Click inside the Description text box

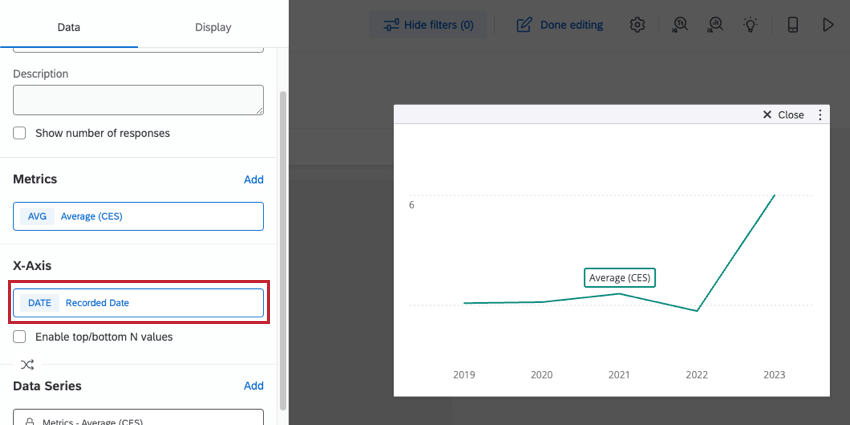138,100
